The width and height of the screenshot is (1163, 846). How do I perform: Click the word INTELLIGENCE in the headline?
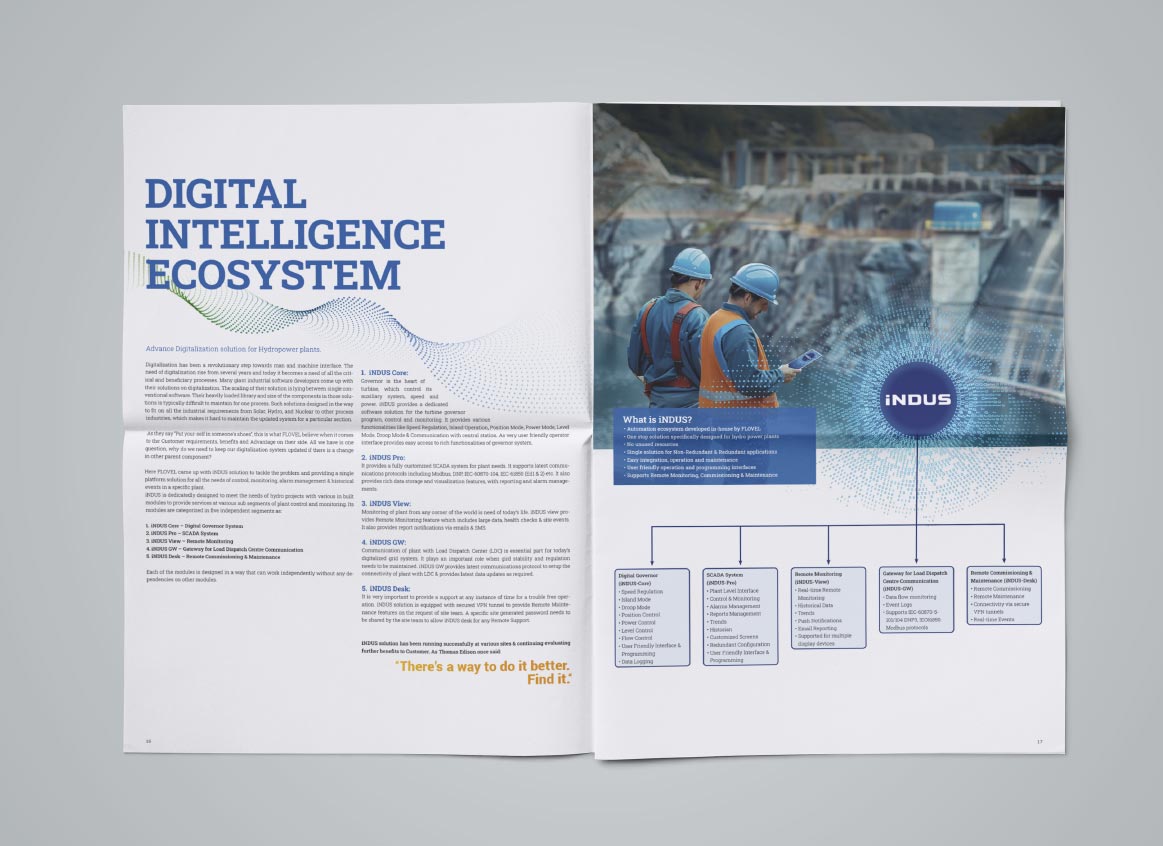[295, 234]
